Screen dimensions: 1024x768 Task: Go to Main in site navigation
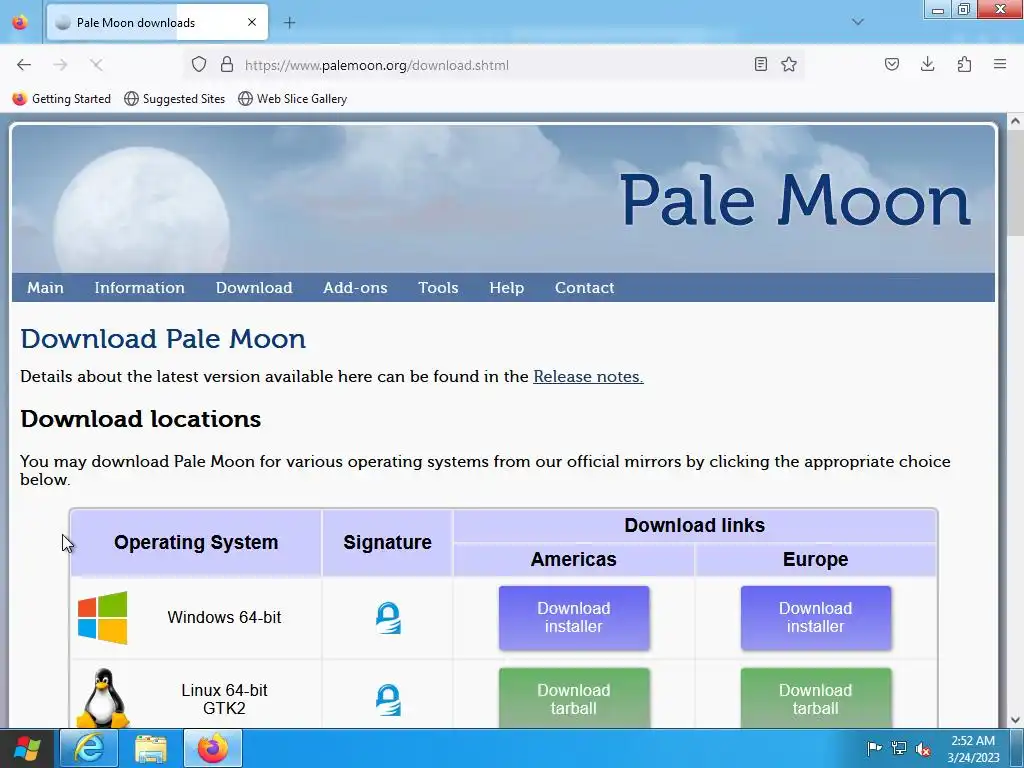45,287
